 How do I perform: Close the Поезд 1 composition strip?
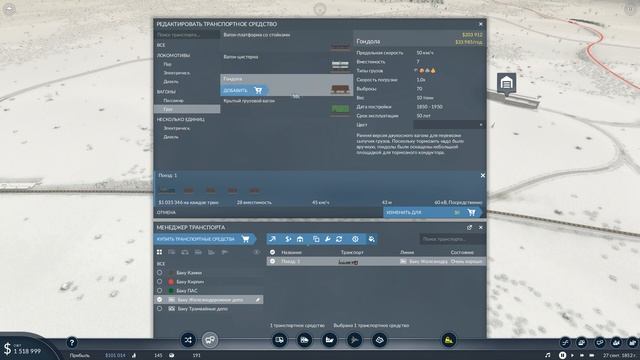pos(482,176)
